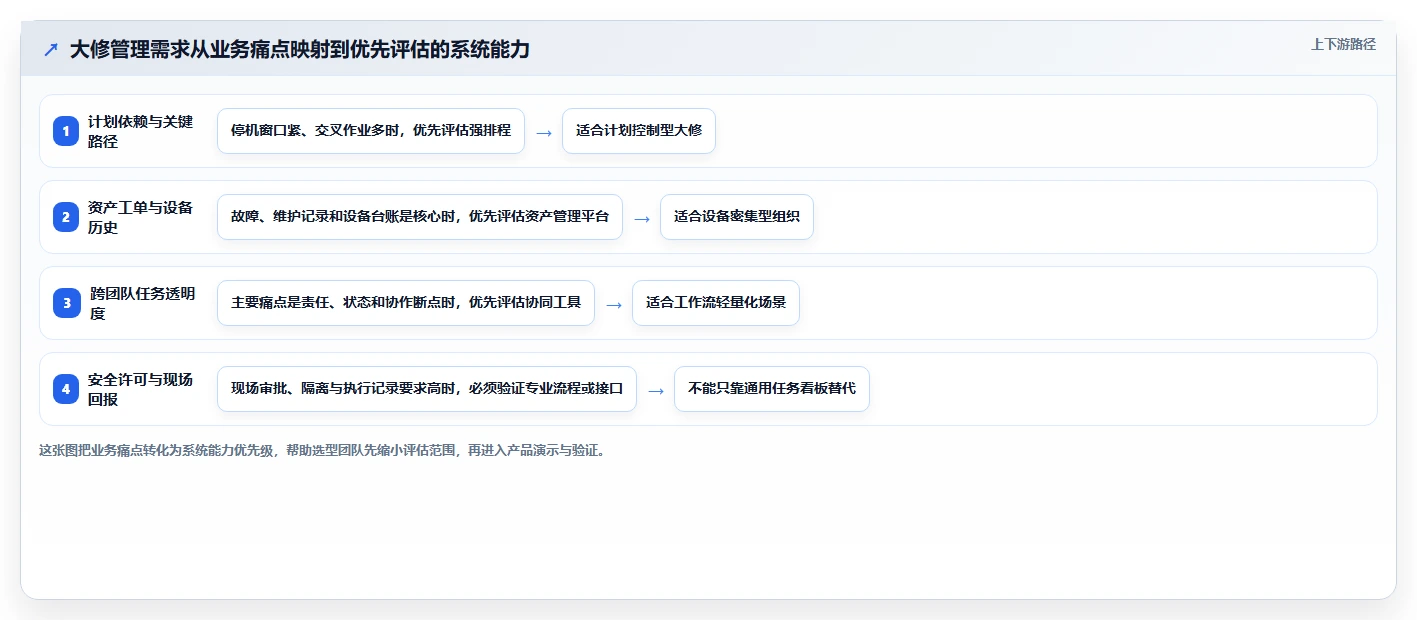Click step number 4 badge
Viewport: 1417px width, 620px height.
click(x=66, y=389)
